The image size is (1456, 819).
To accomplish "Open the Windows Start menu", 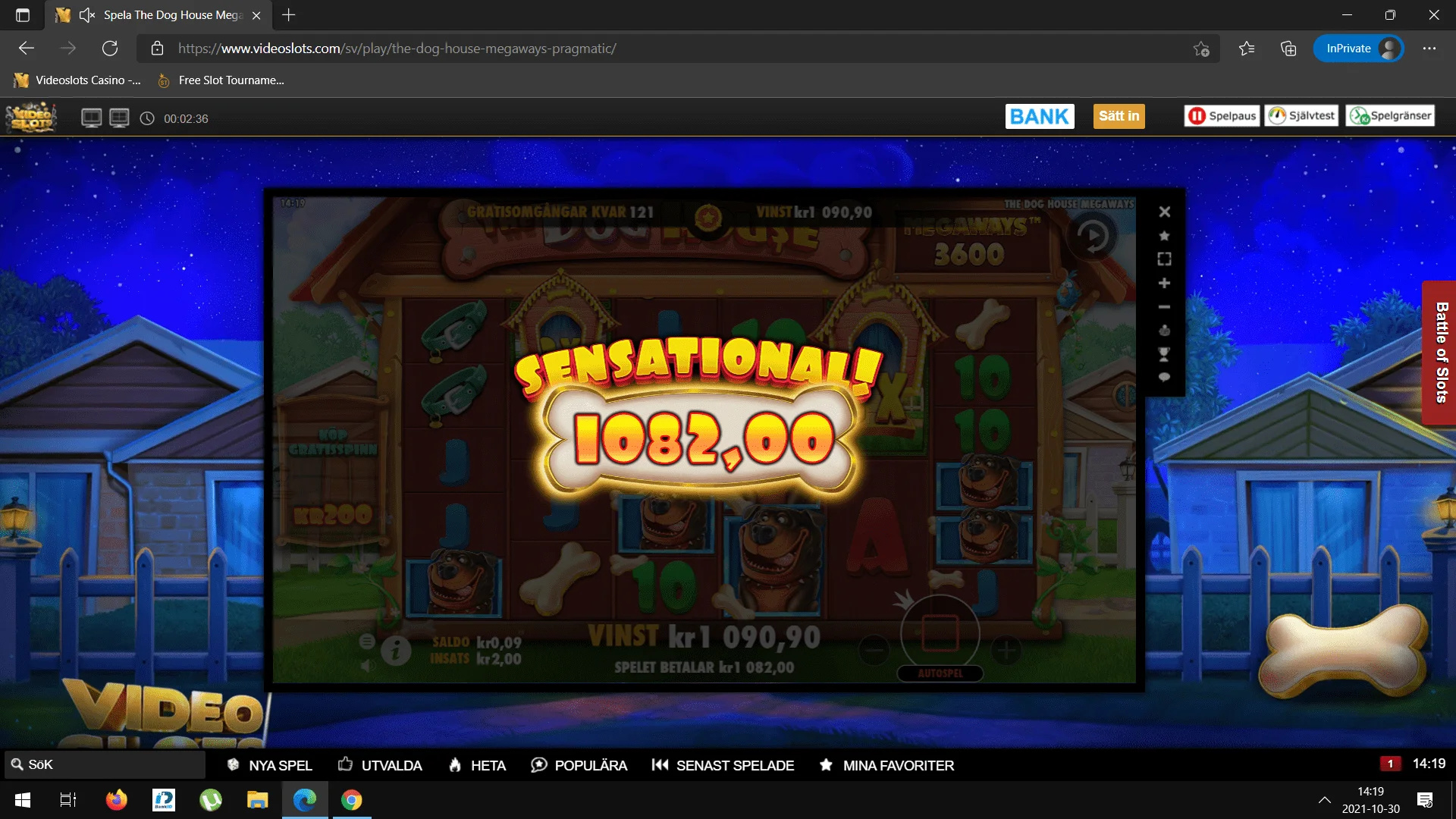I will pyautogui.click(x=23, y=800).
